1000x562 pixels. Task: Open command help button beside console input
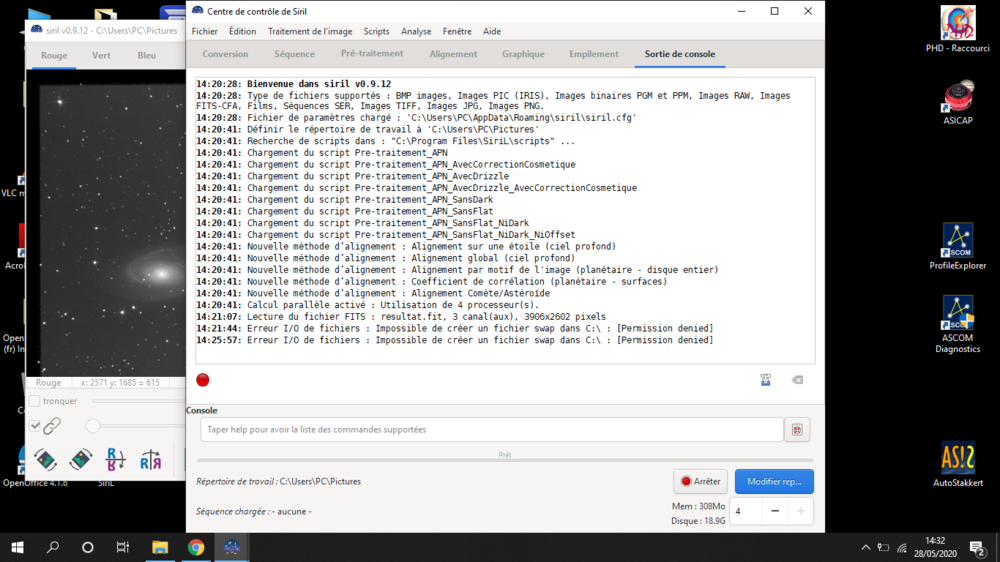[797, 430]
